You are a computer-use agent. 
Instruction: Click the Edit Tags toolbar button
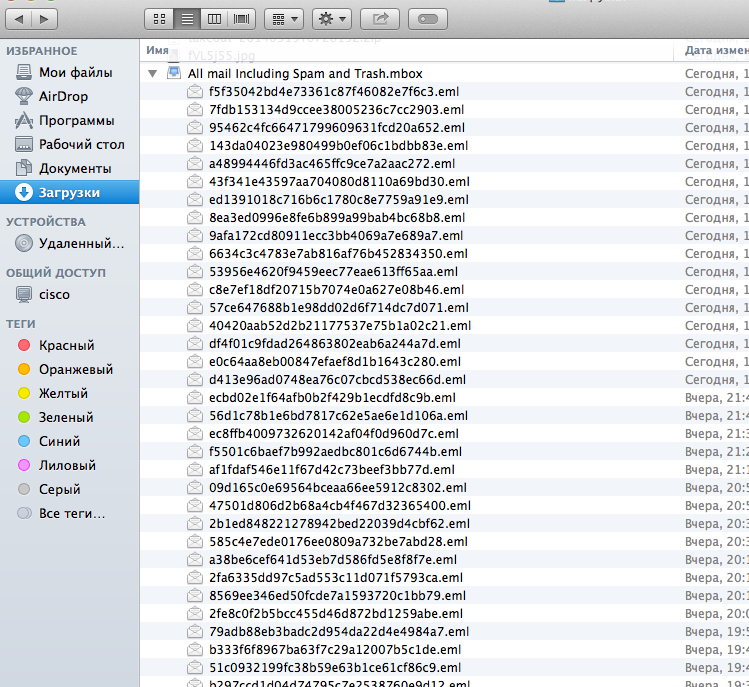(427, 18)
